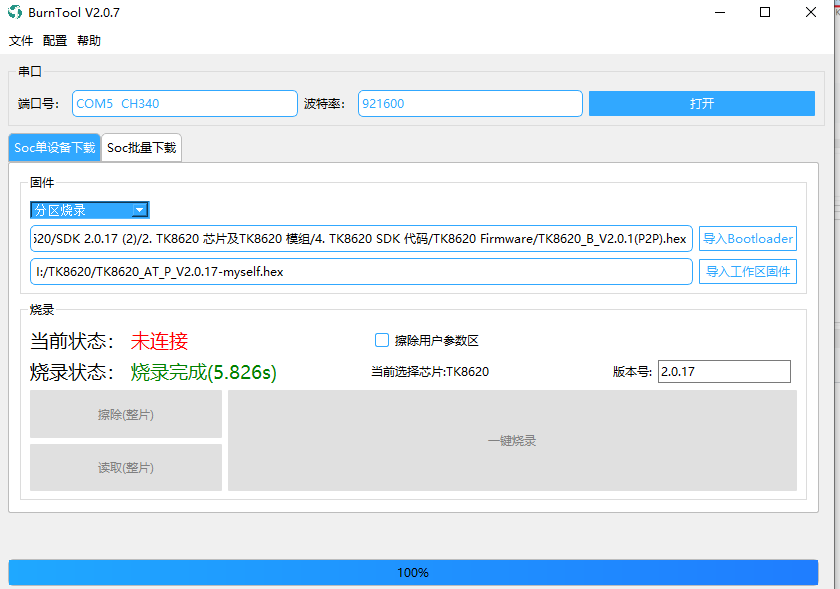The width and height of the screenshot is (840, 589).
Task: Click the 打开 serial port button
Action: [x=702, y=103]
